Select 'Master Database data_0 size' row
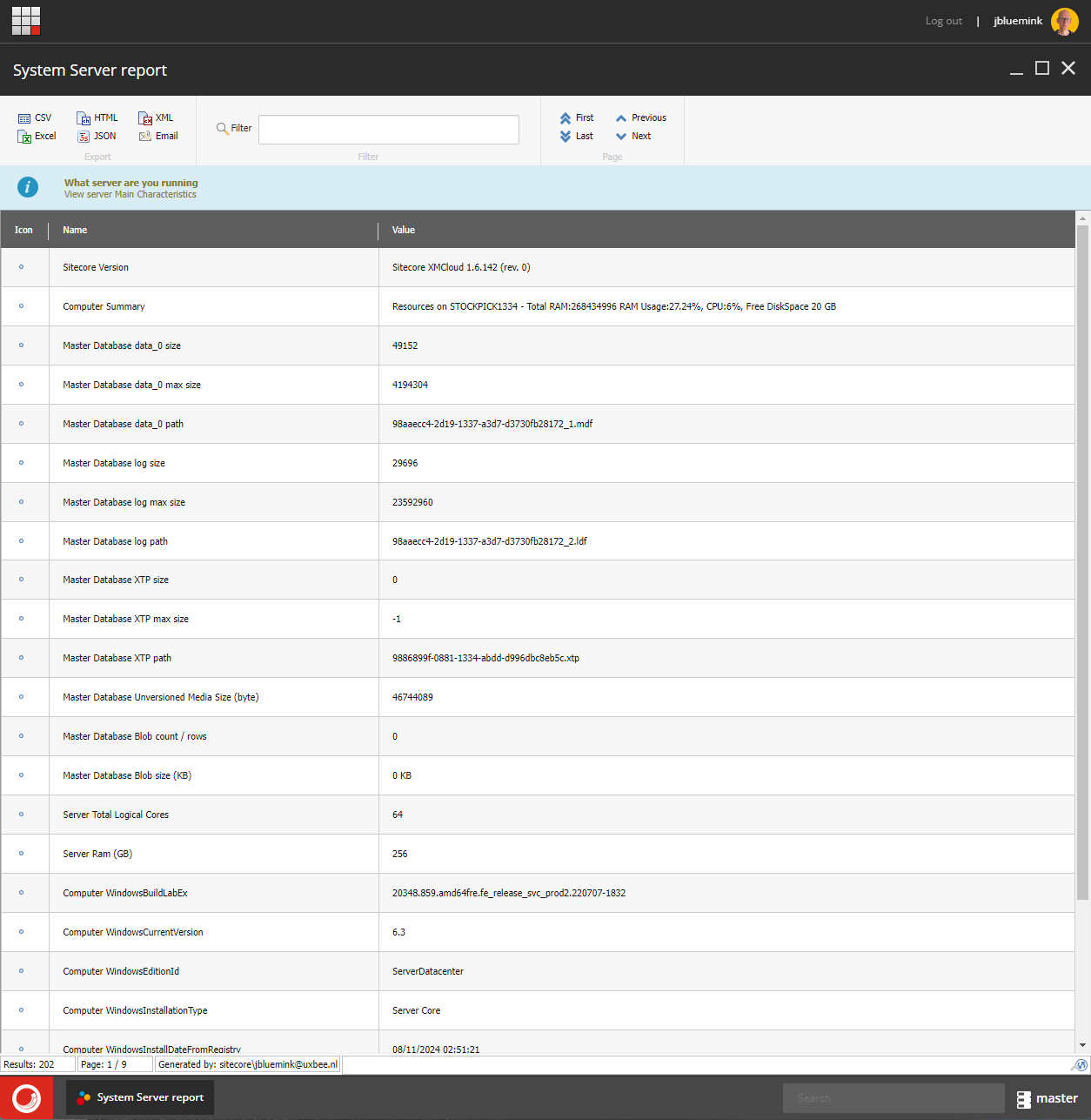The image size is (1091, 1120). click(538, 345)
